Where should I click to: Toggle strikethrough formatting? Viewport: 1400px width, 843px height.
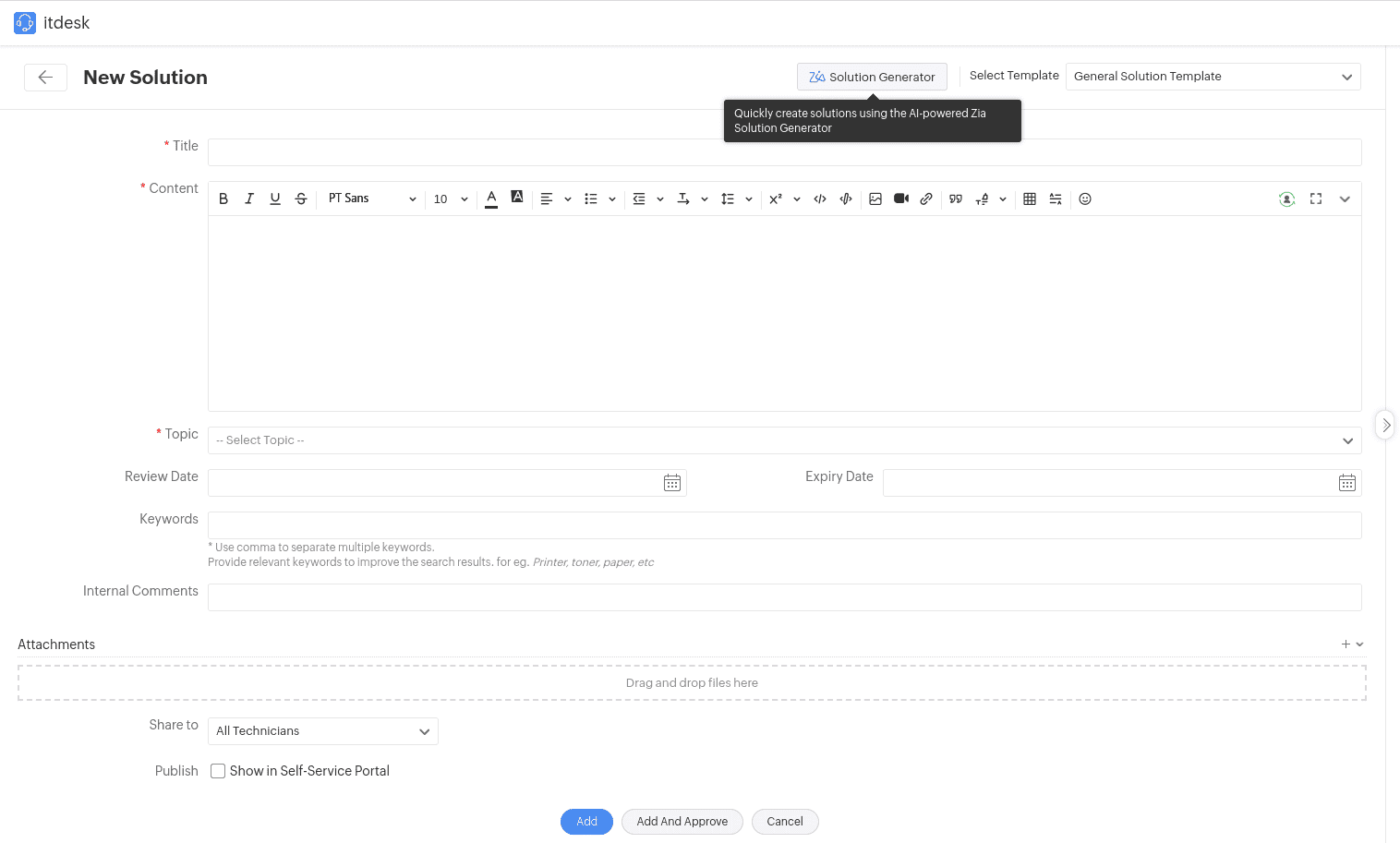pos(300,198)
